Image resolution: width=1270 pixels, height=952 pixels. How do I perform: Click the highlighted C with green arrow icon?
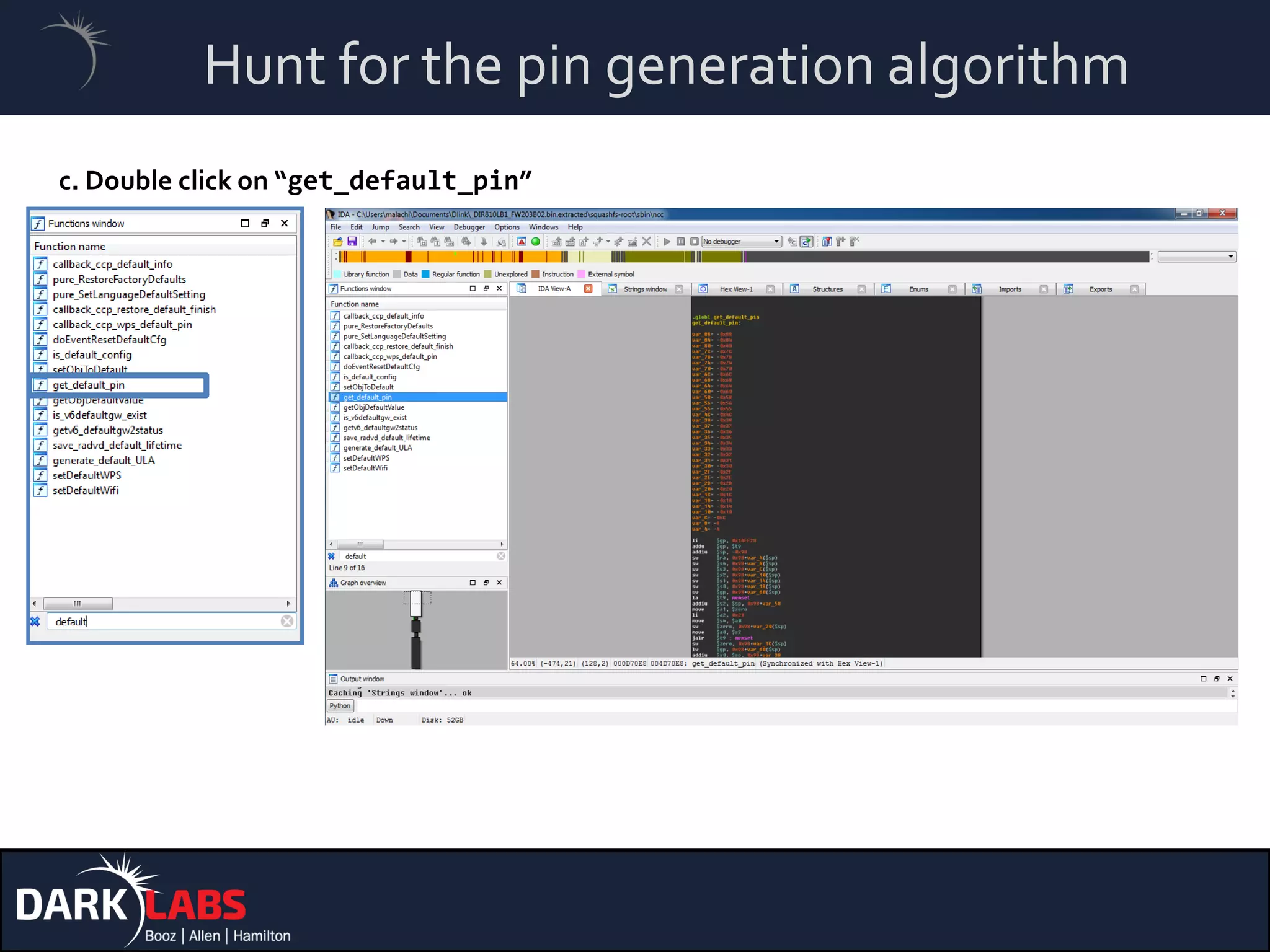806,242
